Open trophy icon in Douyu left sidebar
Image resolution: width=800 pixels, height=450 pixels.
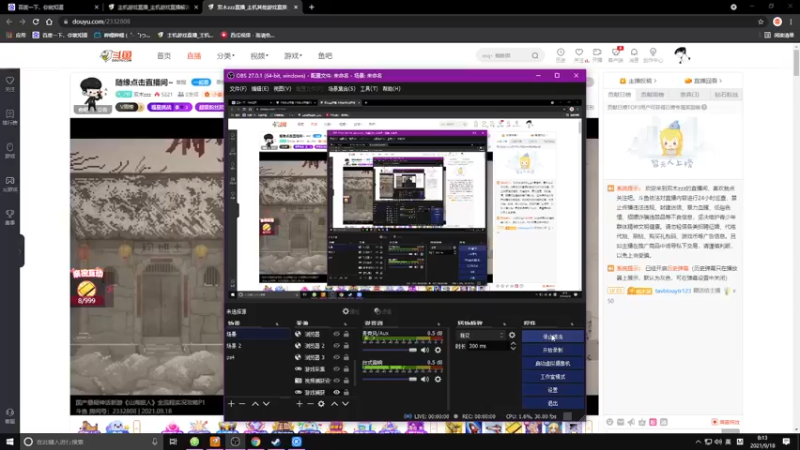point(10,214)
